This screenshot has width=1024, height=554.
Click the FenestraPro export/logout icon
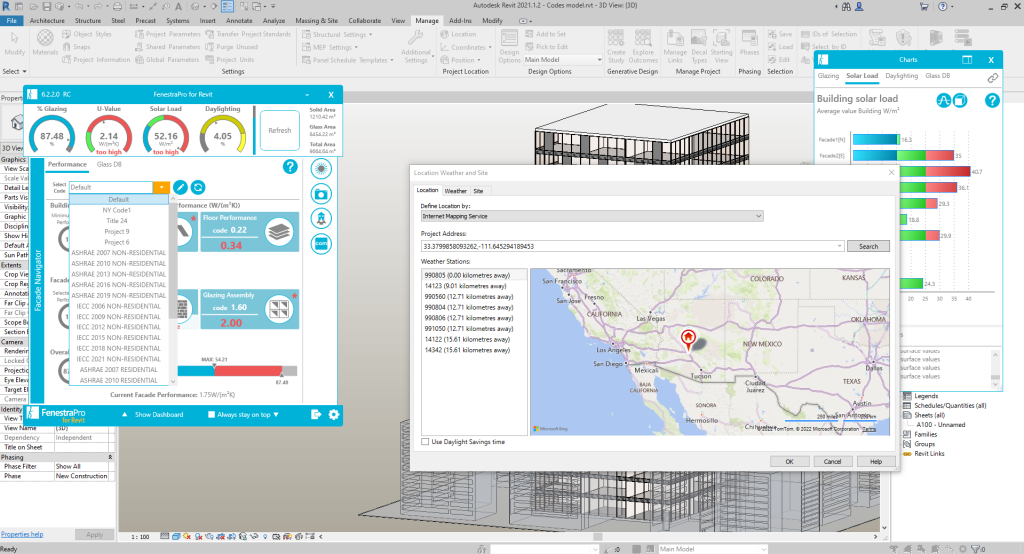click(x=316, y=414)
